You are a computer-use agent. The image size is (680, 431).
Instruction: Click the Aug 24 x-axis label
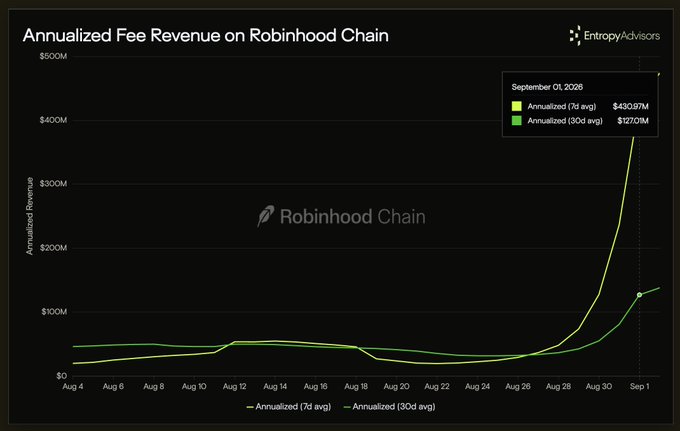477,386
